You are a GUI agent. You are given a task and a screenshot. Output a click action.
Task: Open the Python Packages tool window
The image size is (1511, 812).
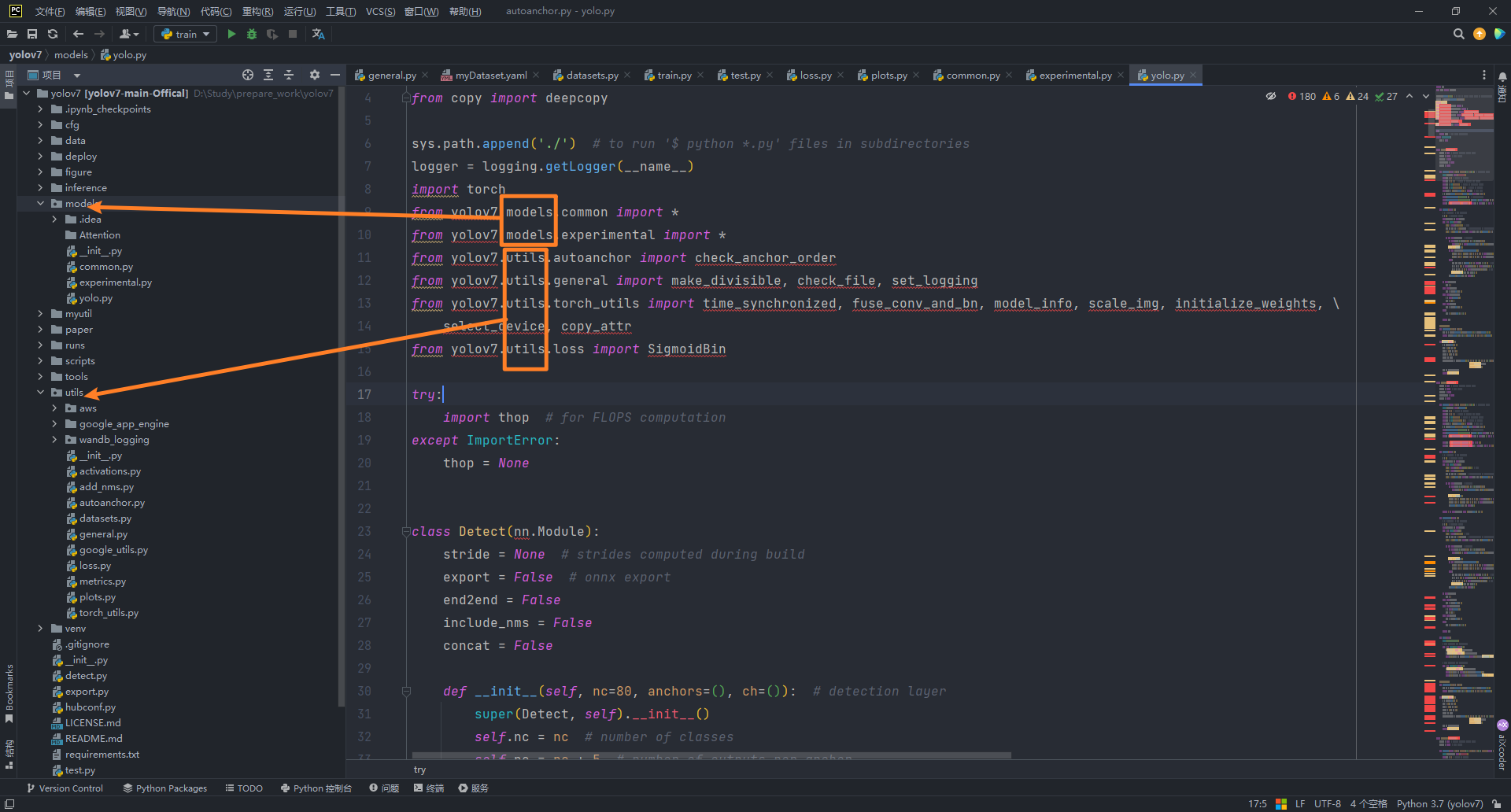pyautogui.click(x=164, y=788)
